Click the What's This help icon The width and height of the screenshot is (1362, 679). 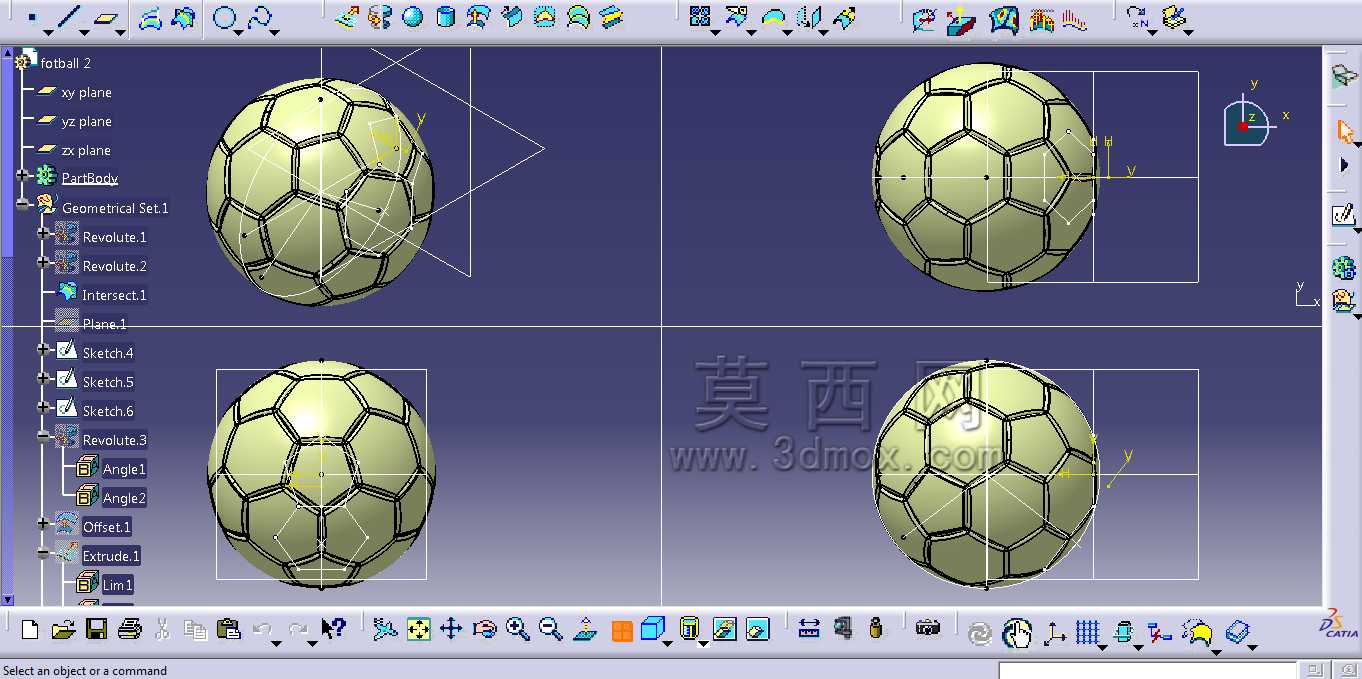click(333, 629)
